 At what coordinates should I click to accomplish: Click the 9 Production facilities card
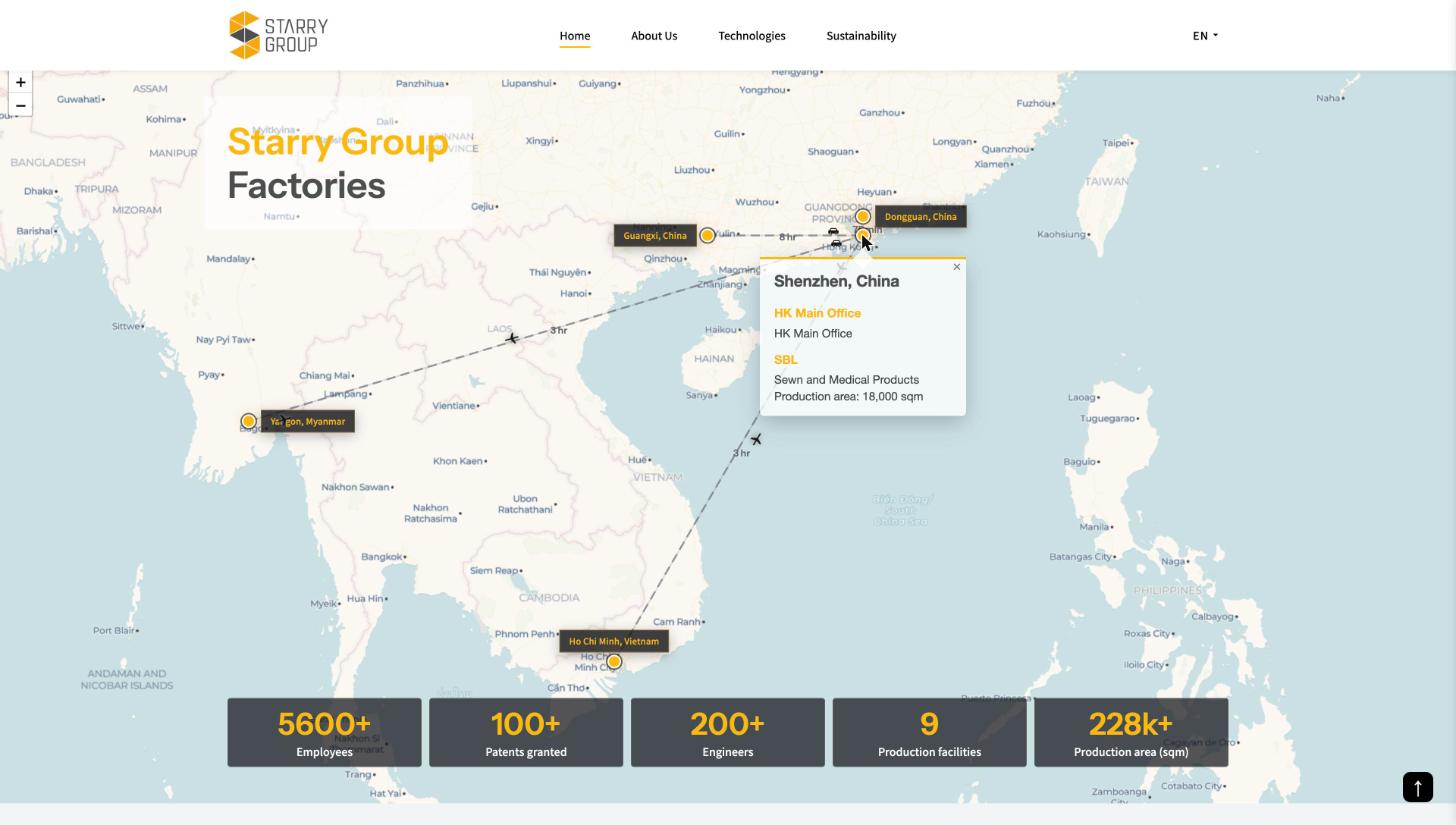[x=930, y=733]
